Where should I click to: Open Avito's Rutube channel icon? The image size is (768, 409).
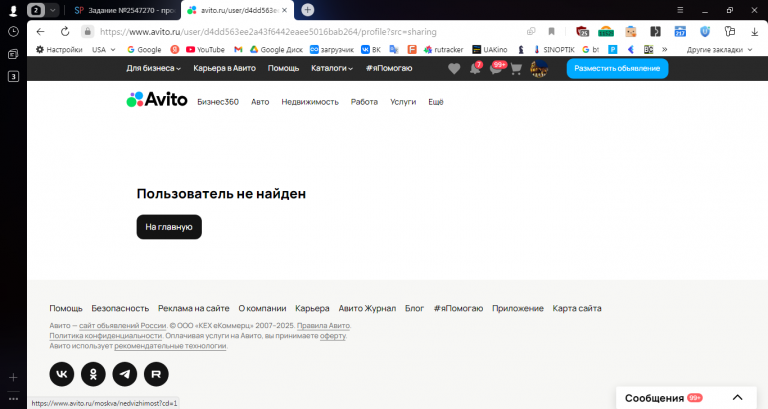pyautogui.click(x=156, y=374)
